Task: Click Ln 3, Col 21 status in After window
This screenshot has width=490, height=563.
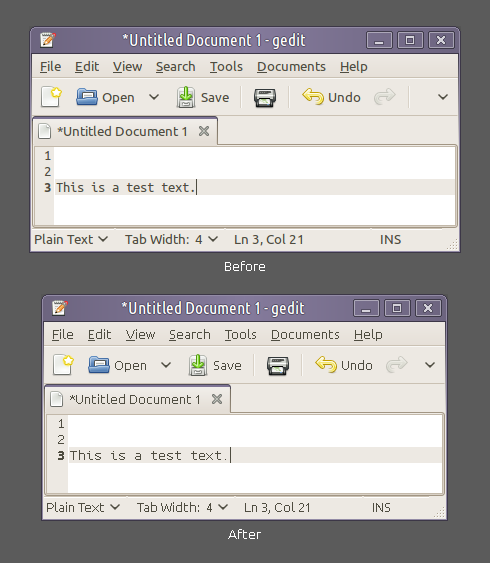Action: point(277,507)
